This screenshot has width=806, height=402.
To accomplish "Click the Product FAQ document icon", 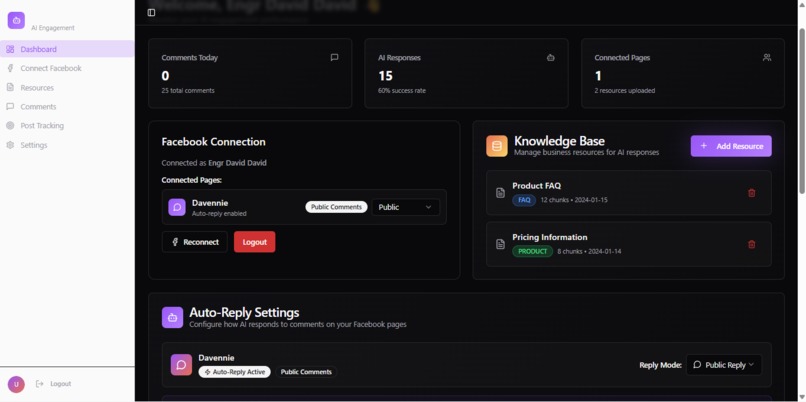I will [x=500, y=193].
